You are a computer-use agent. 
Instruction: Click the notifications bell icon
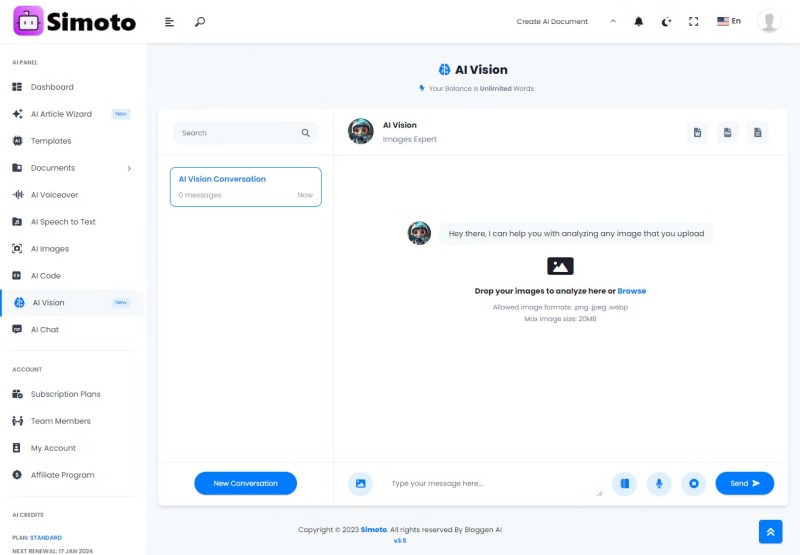[638, 21]
